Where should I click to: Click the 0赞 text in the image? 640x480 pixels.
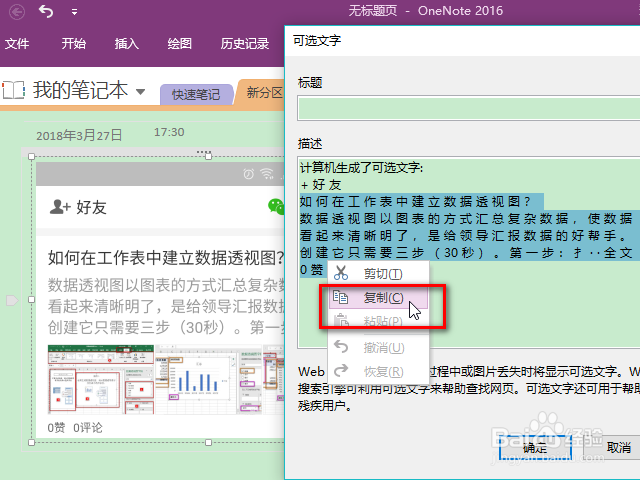coord(56,428)
